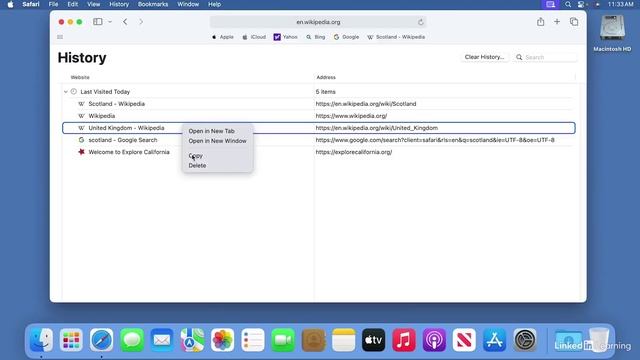The width and height of the screenshot is (640, 360).
Task: Select scotland - Google Search history row
Action: pyautogui.click(x=318, y=140)
